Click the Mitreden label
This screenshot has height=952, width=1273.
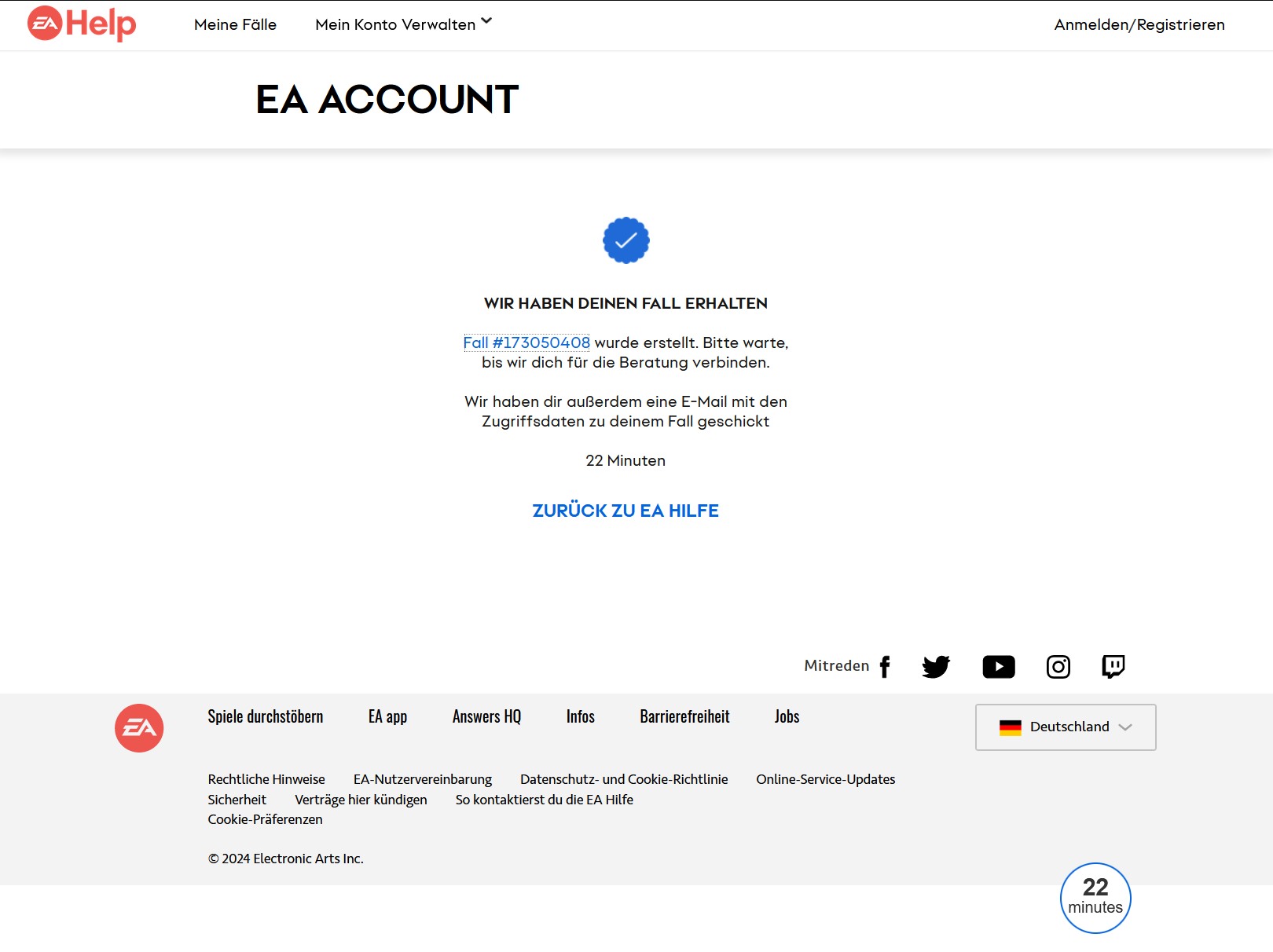[837, 665]
